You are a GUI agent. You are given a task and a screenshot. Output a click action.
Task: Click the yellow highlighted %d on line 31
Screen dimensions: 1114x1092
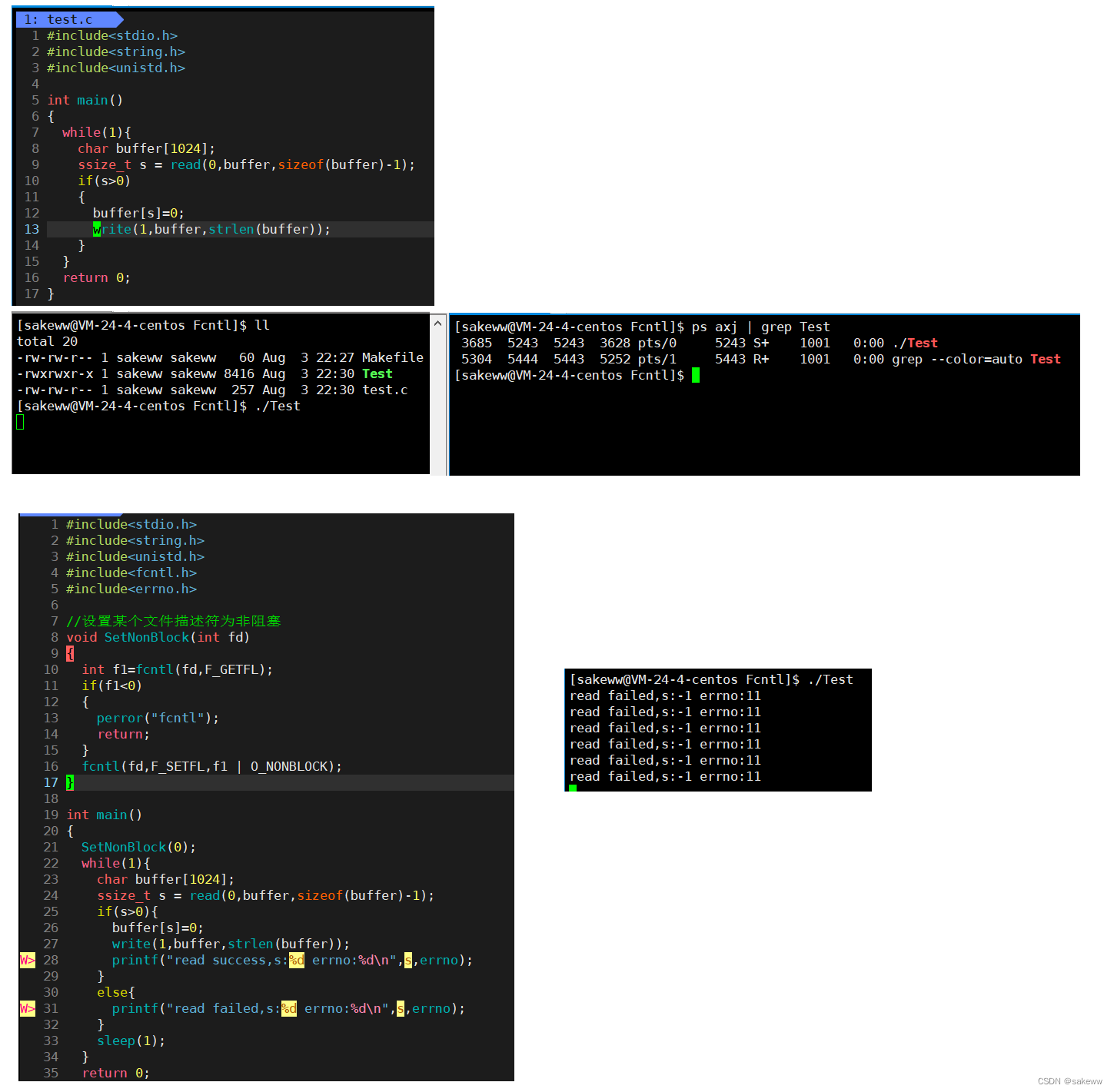289,1008
